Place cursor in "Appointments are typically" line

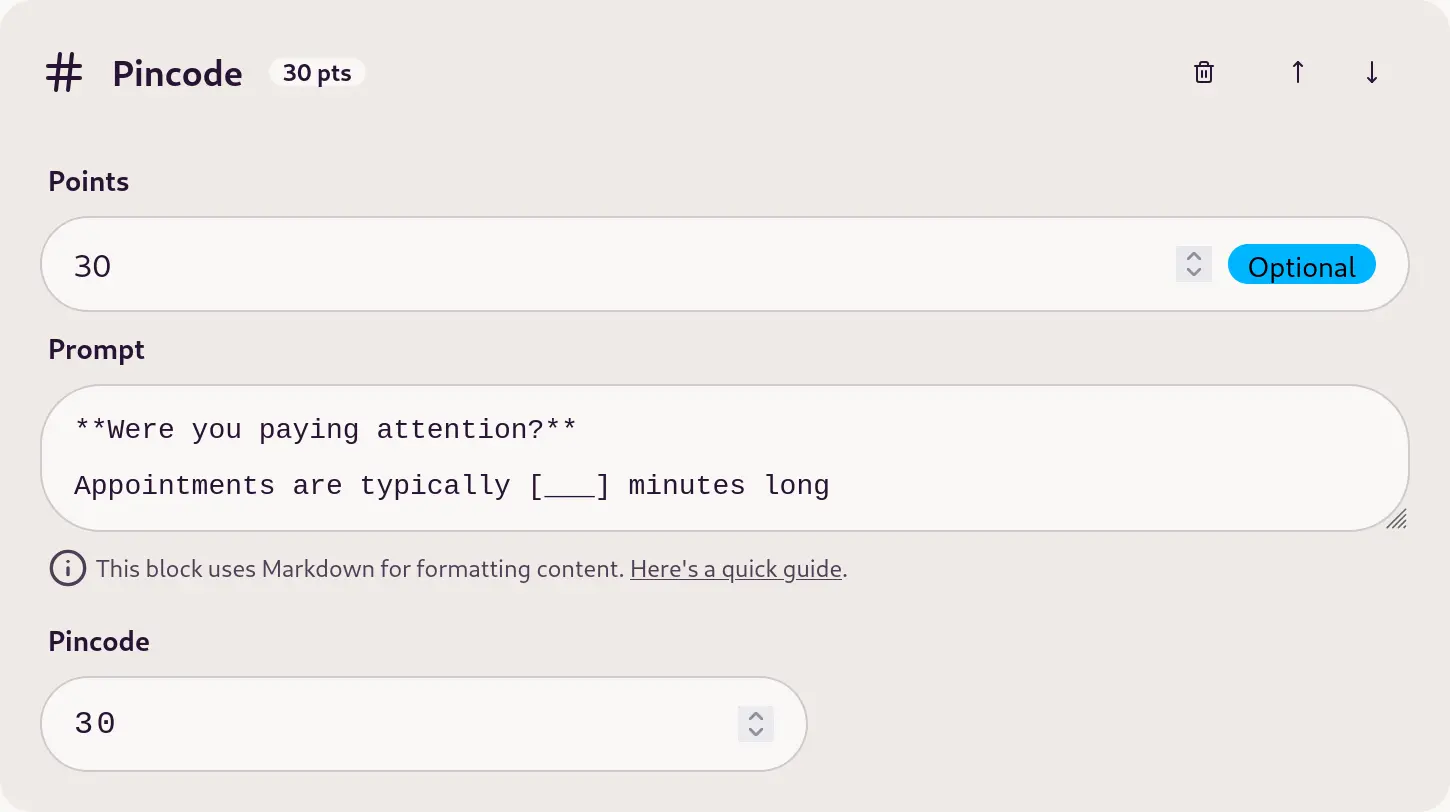pos(452,486)
